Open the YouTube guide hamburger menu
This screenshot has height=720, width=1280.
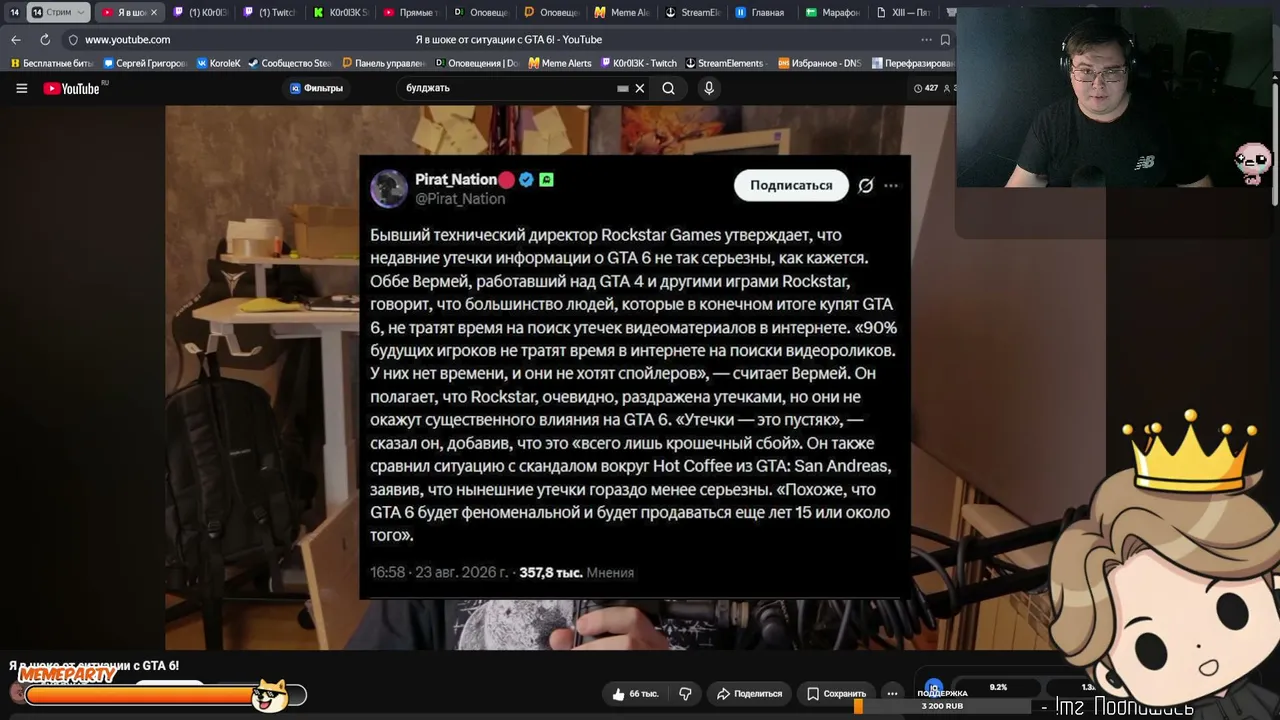point(21,88)
